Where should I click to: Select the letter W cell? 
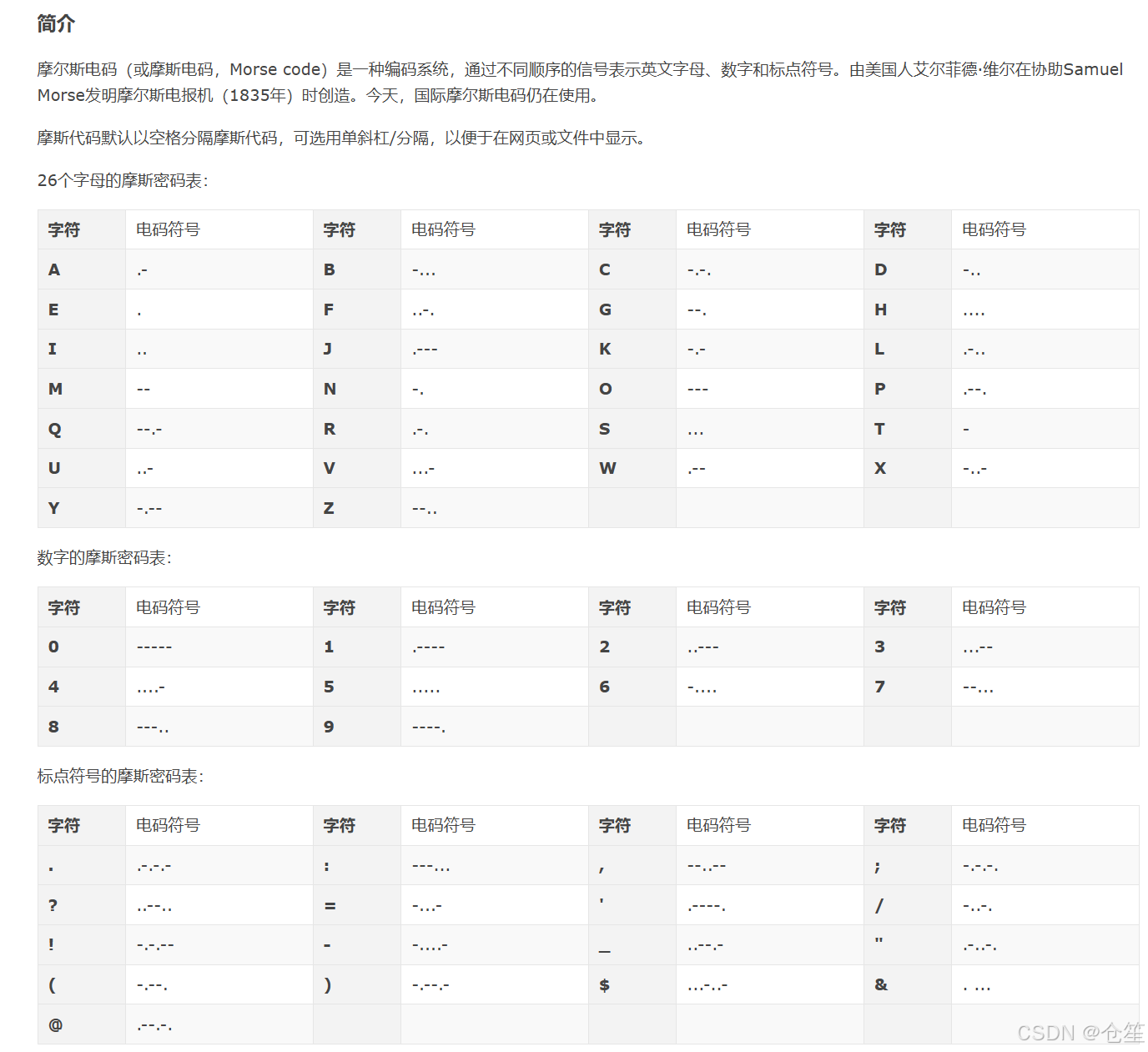(632, 468)
